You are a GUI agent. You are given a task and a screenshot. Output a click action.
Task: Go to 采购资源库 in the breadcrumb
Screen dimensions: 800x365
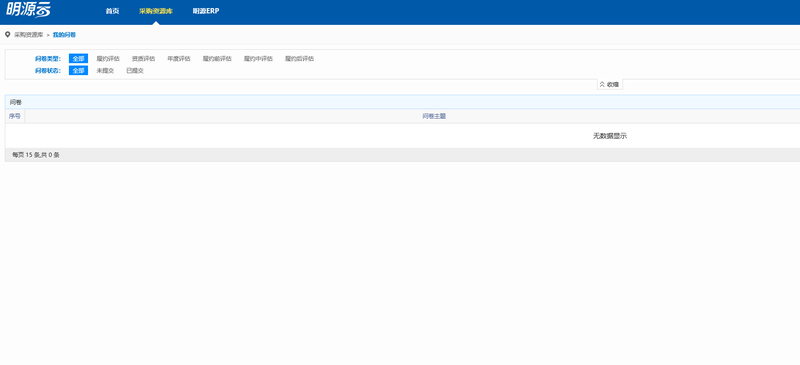pos(29,35)
